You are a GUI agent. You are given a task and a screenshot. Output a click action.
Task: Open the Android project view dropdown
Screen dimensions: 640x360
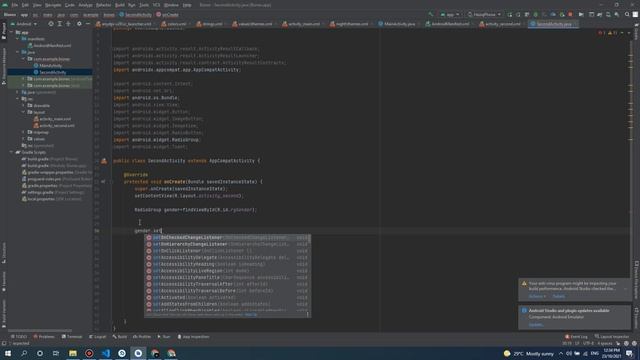click(24, 24)
